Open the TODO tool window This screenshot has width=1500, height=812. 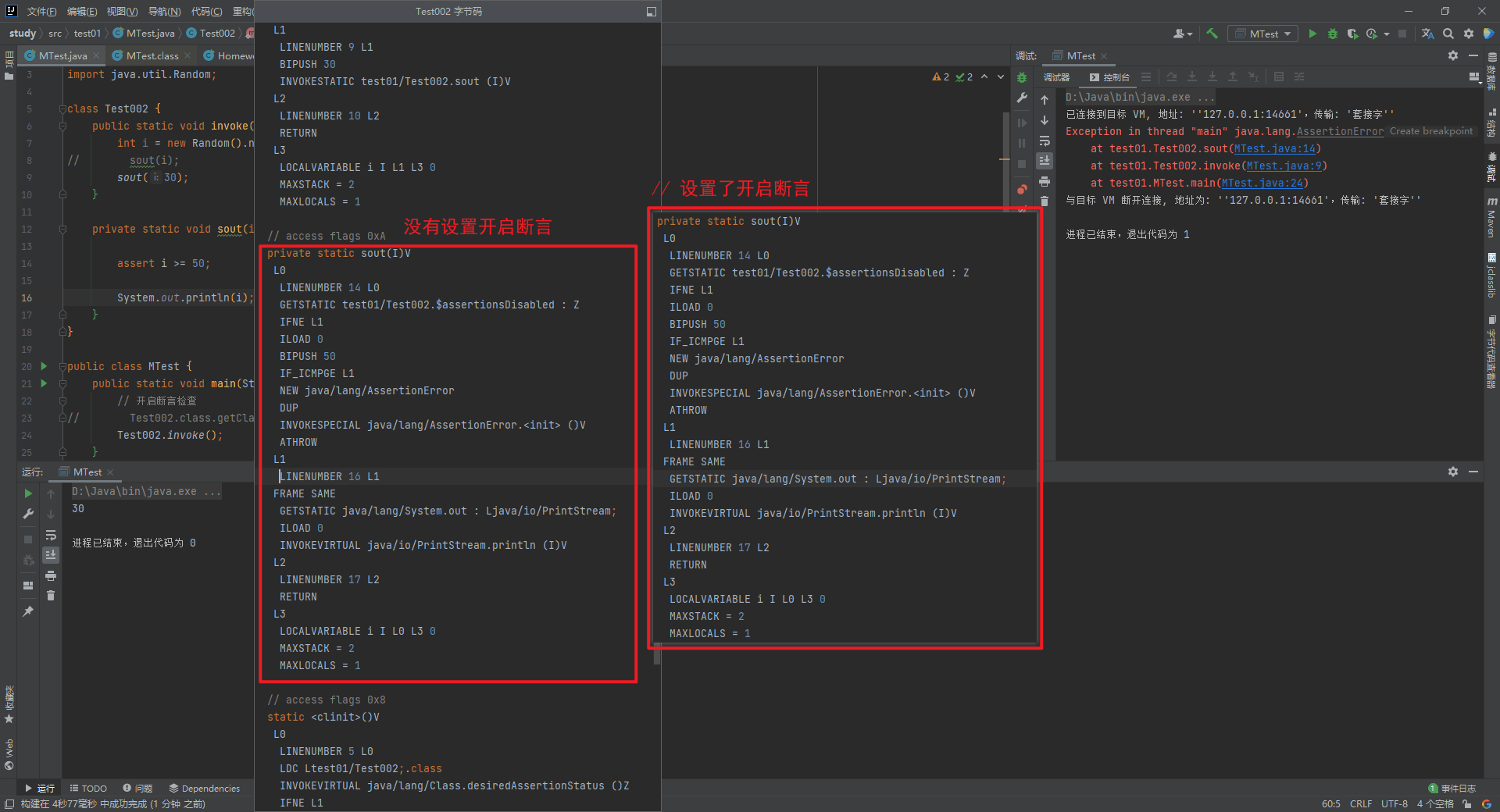click(x=88, y=789)
